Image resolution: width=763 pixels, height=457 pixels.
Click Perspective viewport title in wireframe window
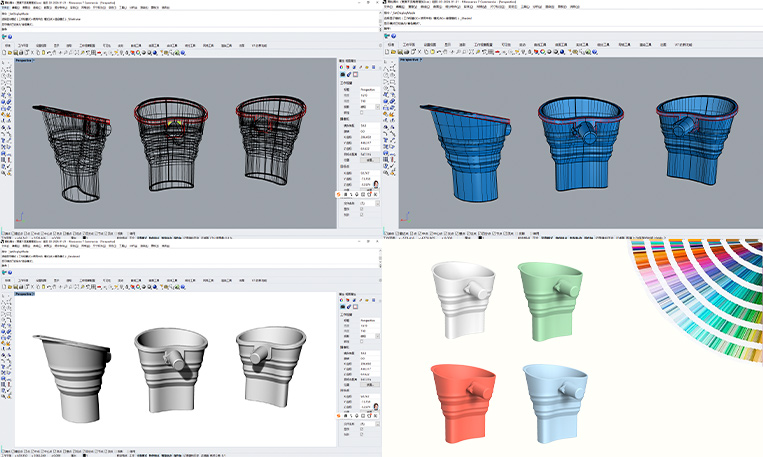(x=23, y=60)
